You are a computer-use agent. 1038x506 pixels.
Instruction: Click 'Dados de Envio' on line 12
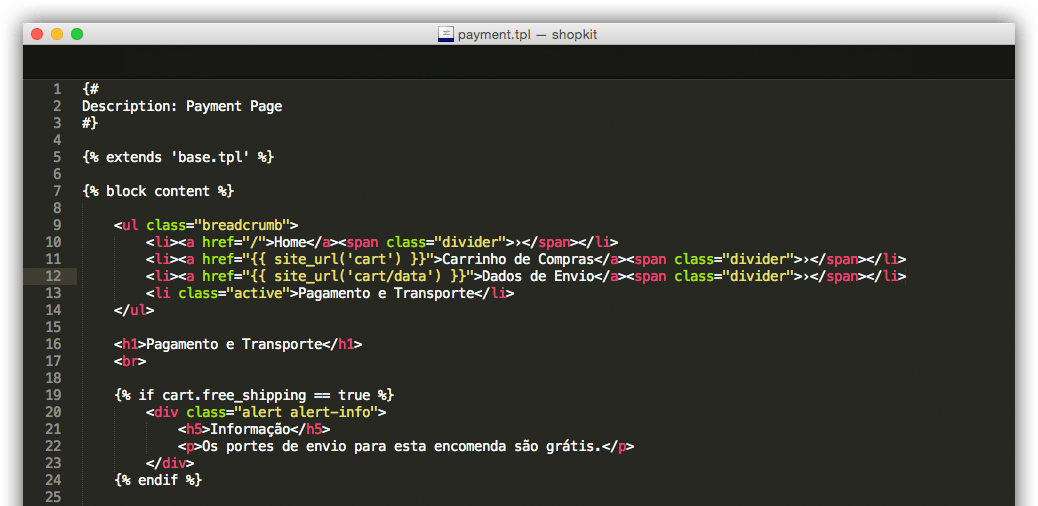538,276
